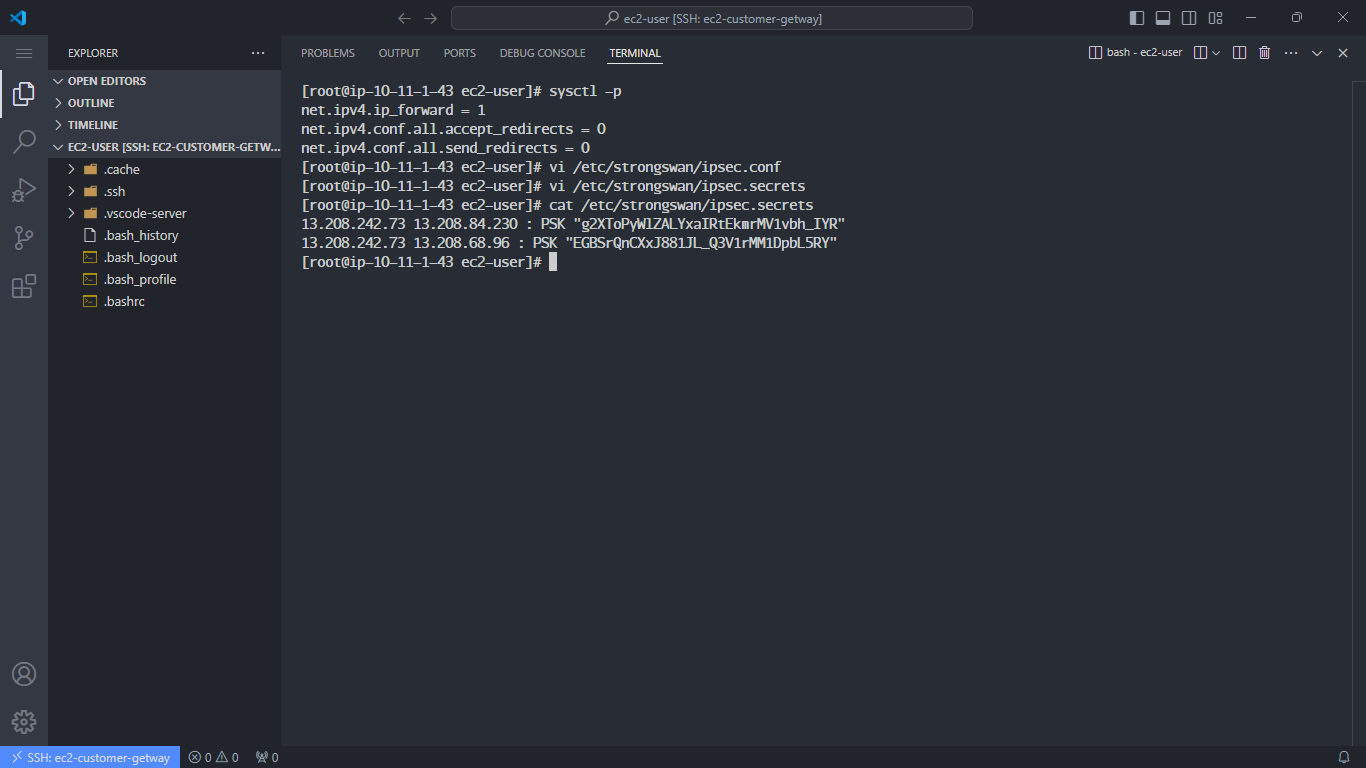The height and width of the screenshot is (768, 1366).
Task: Open the .bash_history file
Action: point(165,235)
